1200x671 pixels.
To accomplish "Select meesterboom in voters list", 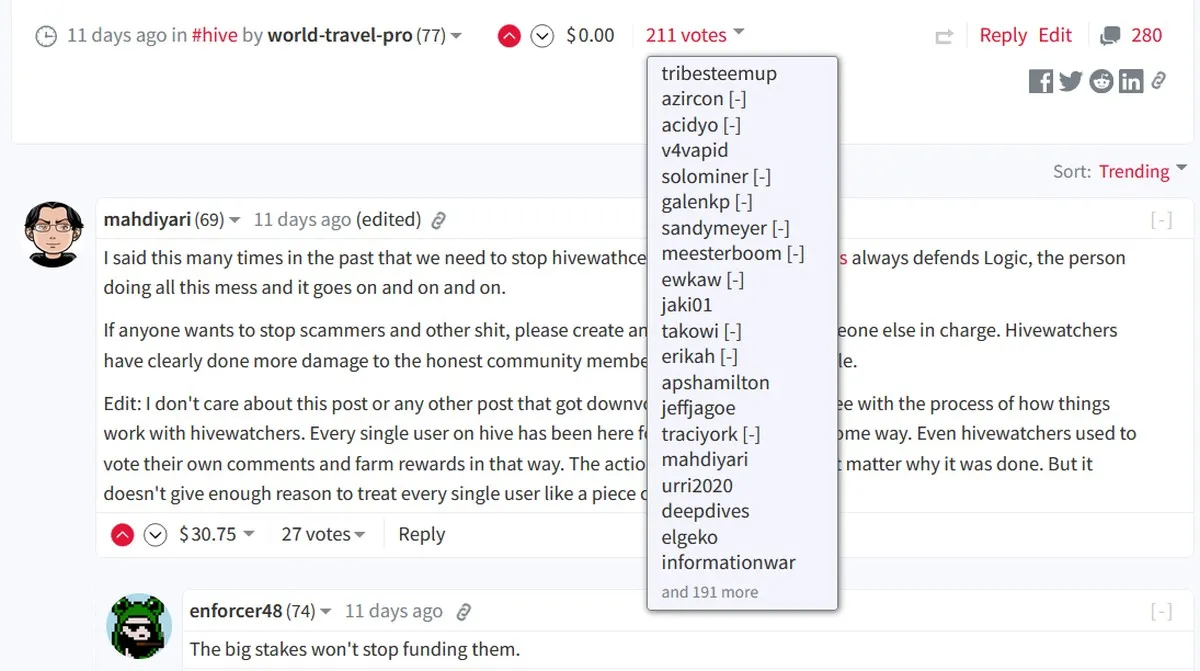I will pos(721,253).
